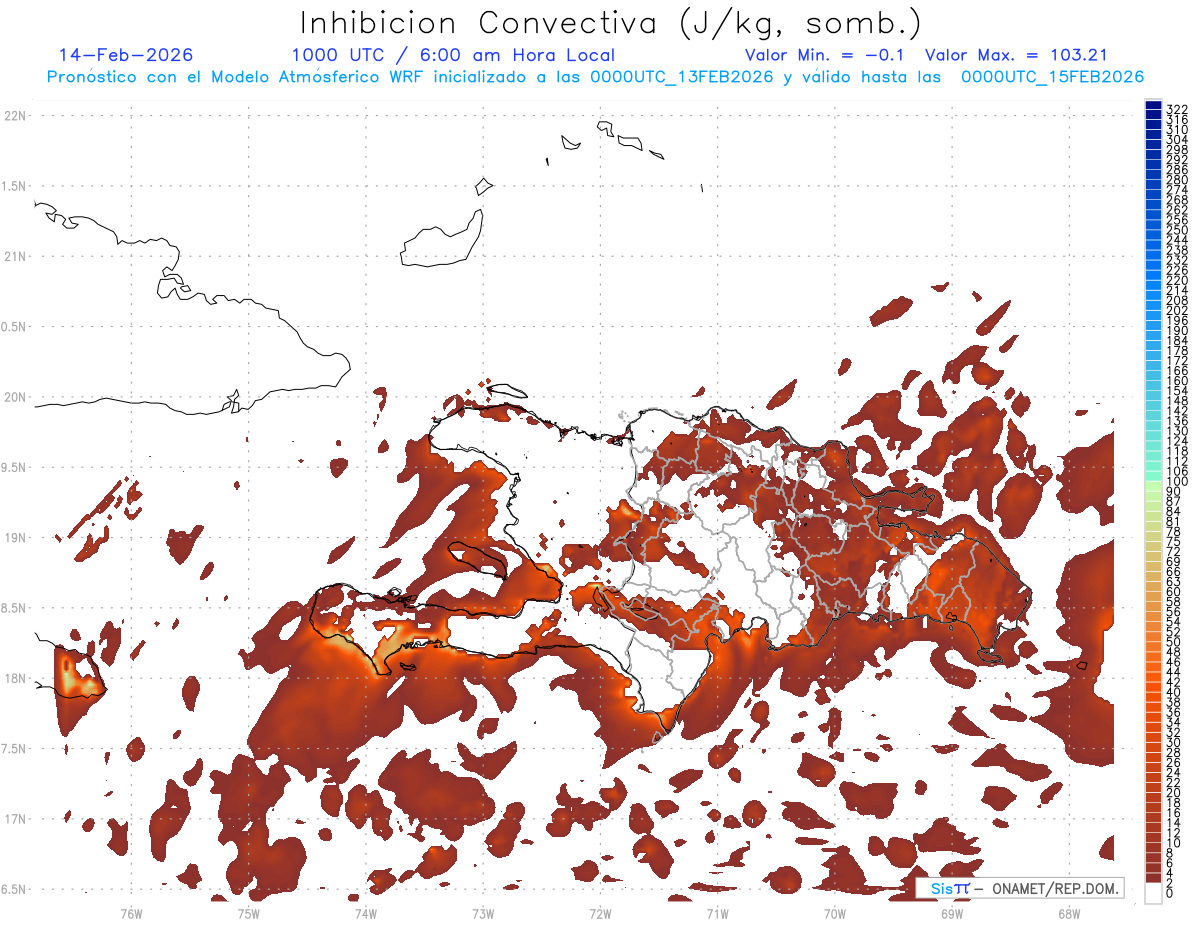The width and height of the screenshot is (1200, 927).
Task: Click the dark blue 322 colorbar swatch
Action: (1153, 105)
